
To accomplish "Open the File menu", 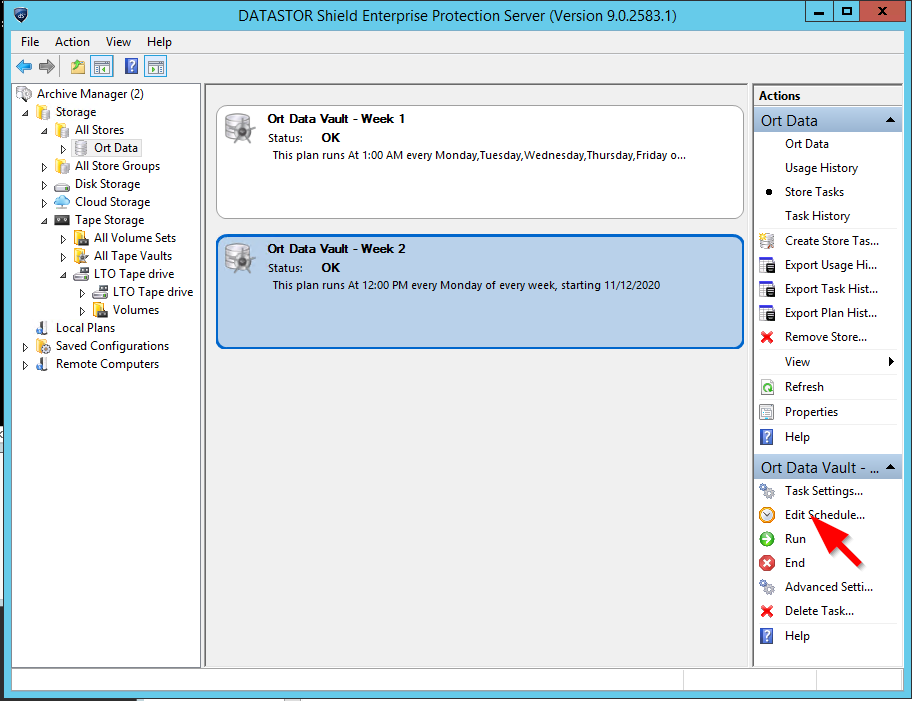I will point(30,42).
